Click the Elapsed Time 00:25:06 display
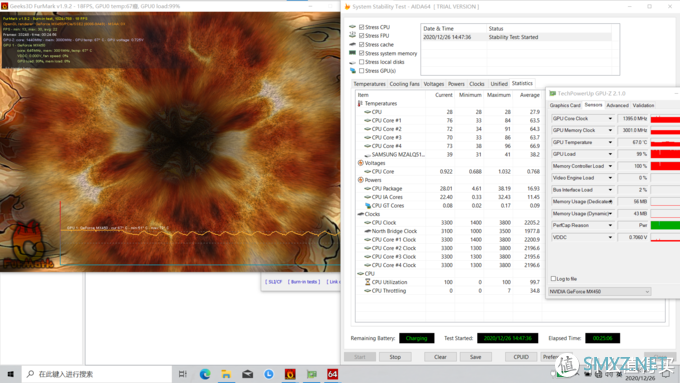Image resolution: width=680 pixels, height=383 pixels. pyautogui.click(x=602, y=338)
